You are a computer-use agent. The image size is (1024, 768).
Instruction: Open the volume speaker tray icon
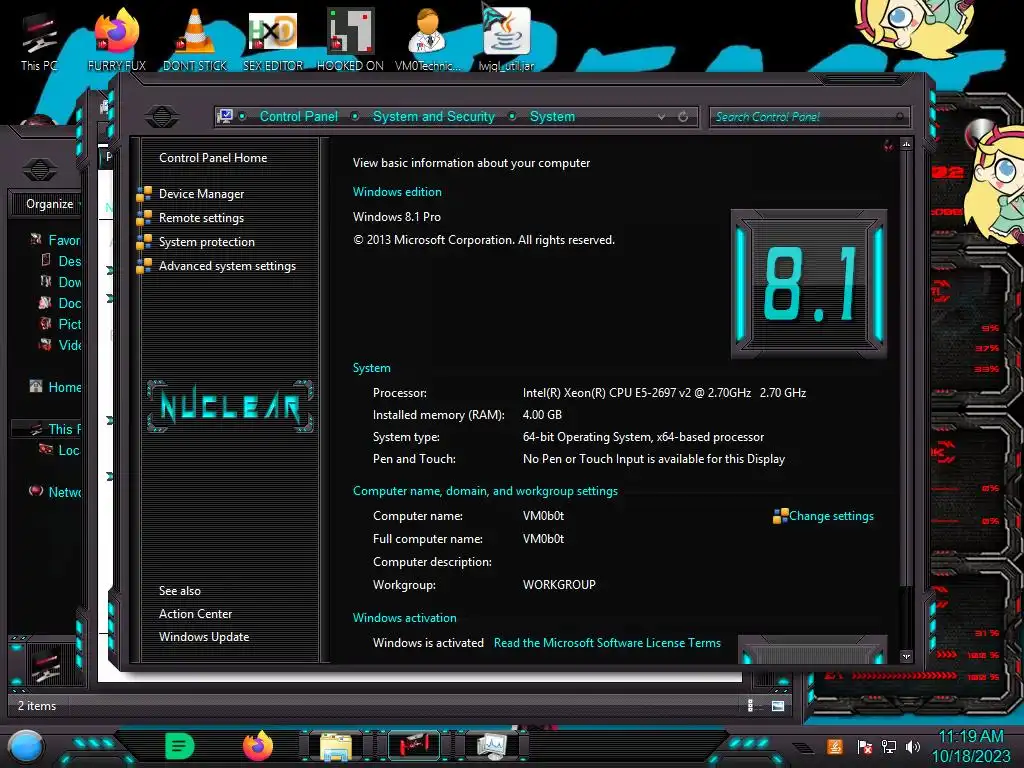click(x=912, y=746)
